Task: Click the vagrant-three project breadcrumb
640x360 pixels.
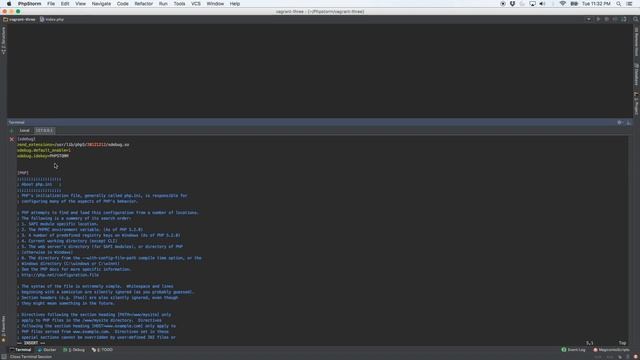Action: point(20,19)
